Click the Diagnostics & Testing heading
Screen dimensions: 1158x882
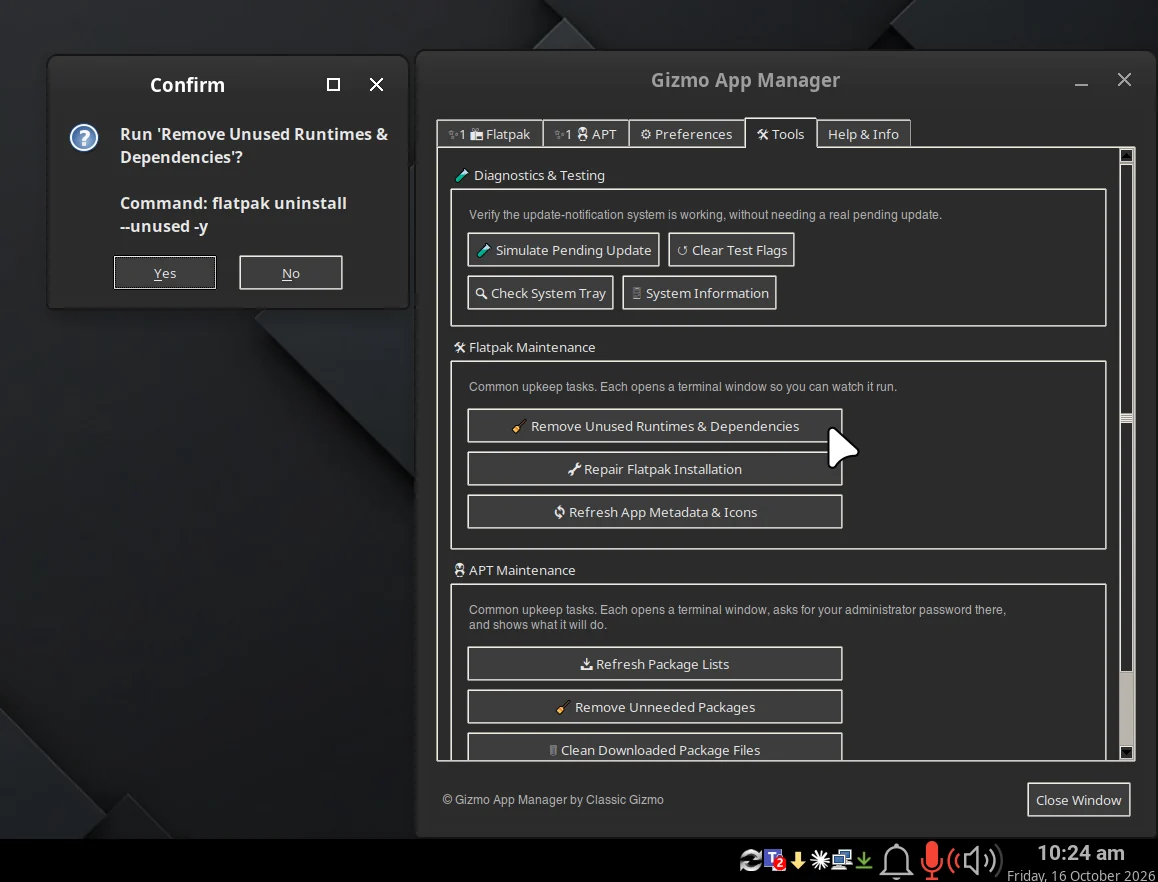tap(539, 175)
